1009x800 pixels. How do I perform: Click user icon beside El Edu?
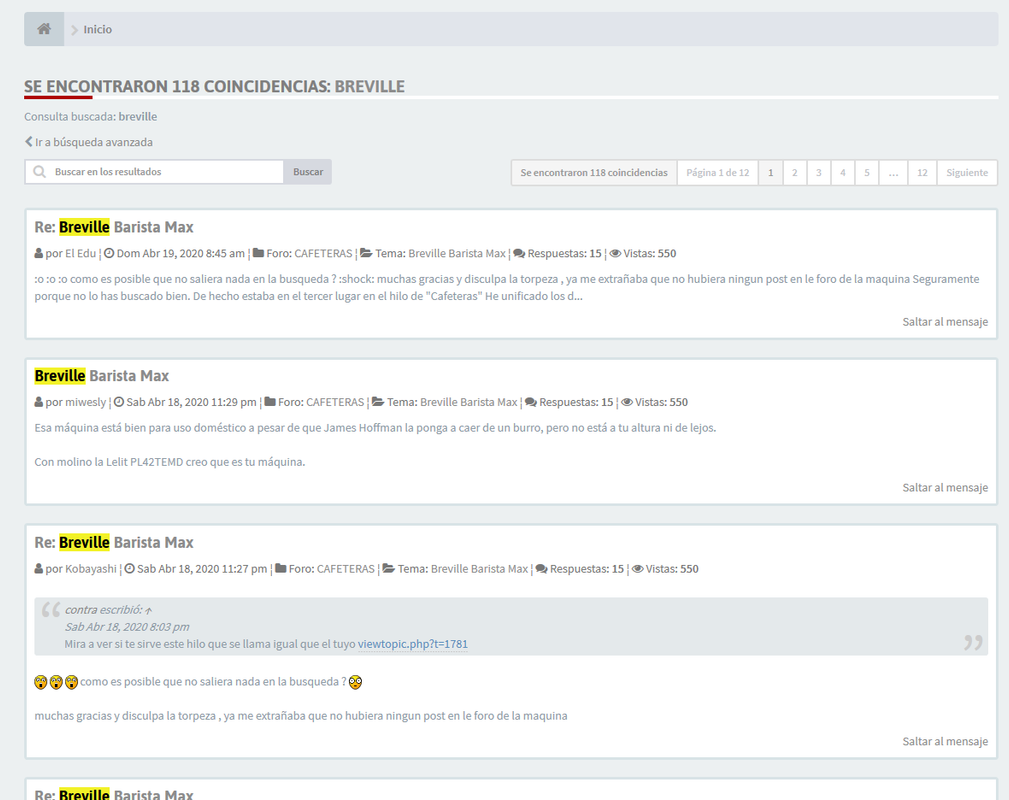click(39, 254)
